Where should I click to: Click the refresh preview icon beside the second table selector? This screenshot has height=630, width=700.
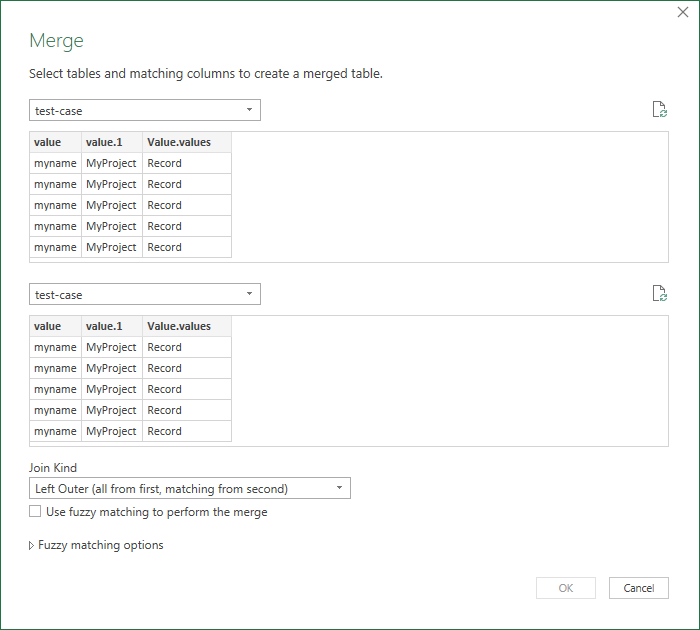click(x=660, y=293)
